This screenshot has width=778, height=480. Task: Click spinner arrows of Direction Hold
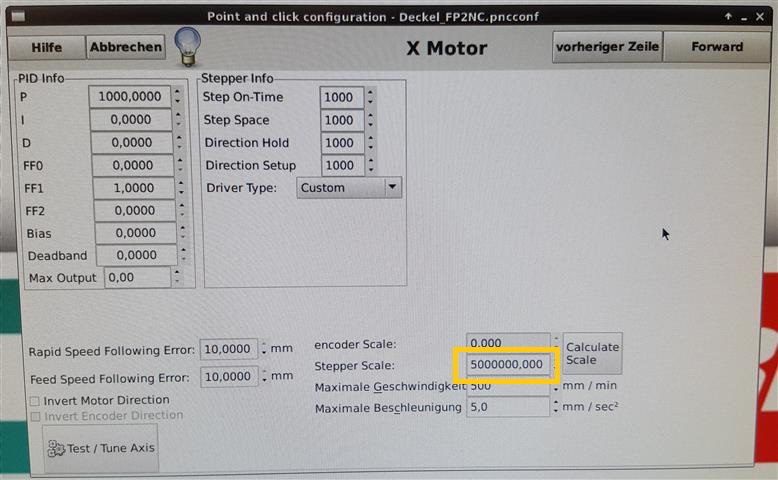tap(371, 142)
